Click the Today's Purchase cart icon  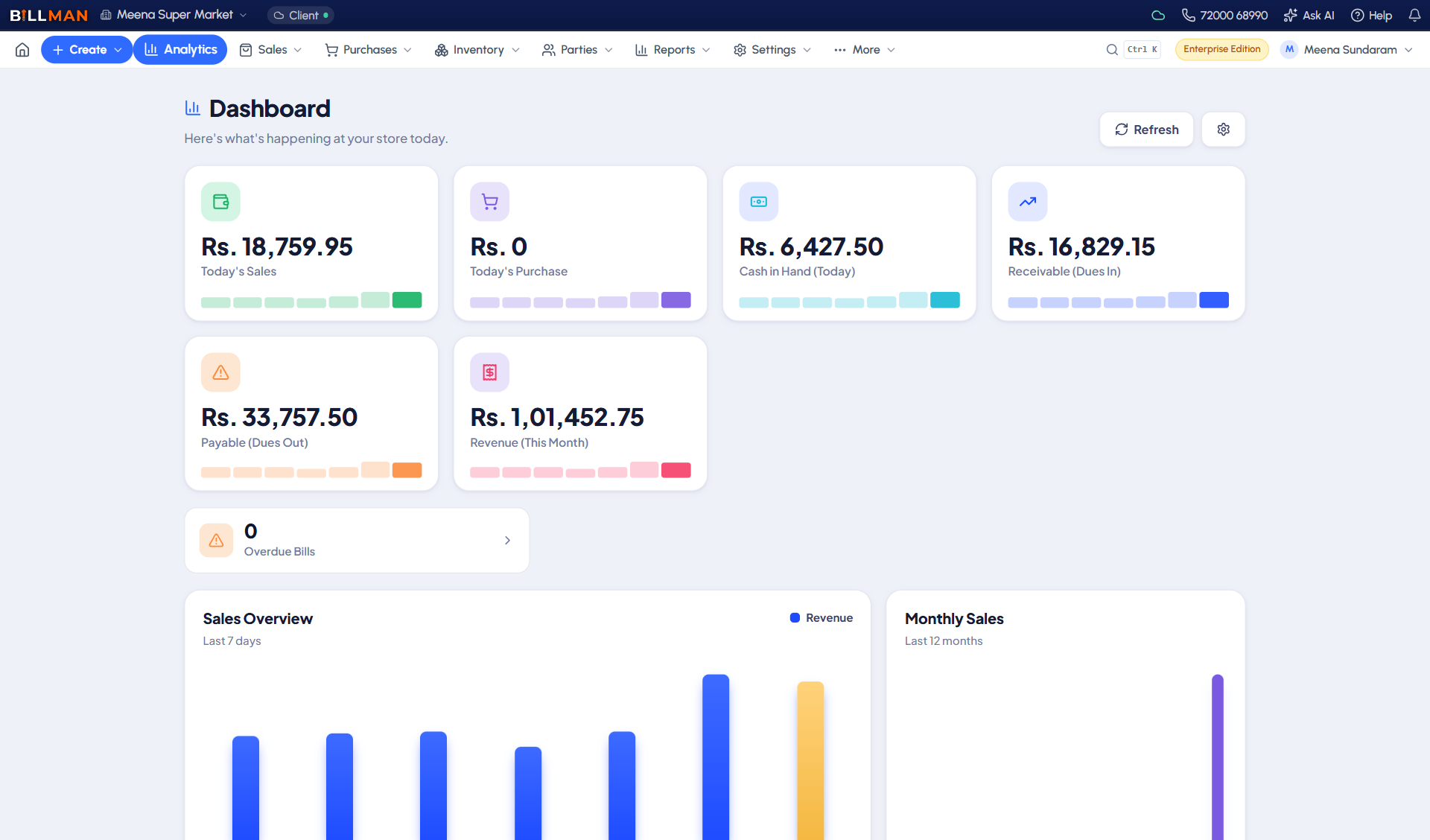coord(489,202)
